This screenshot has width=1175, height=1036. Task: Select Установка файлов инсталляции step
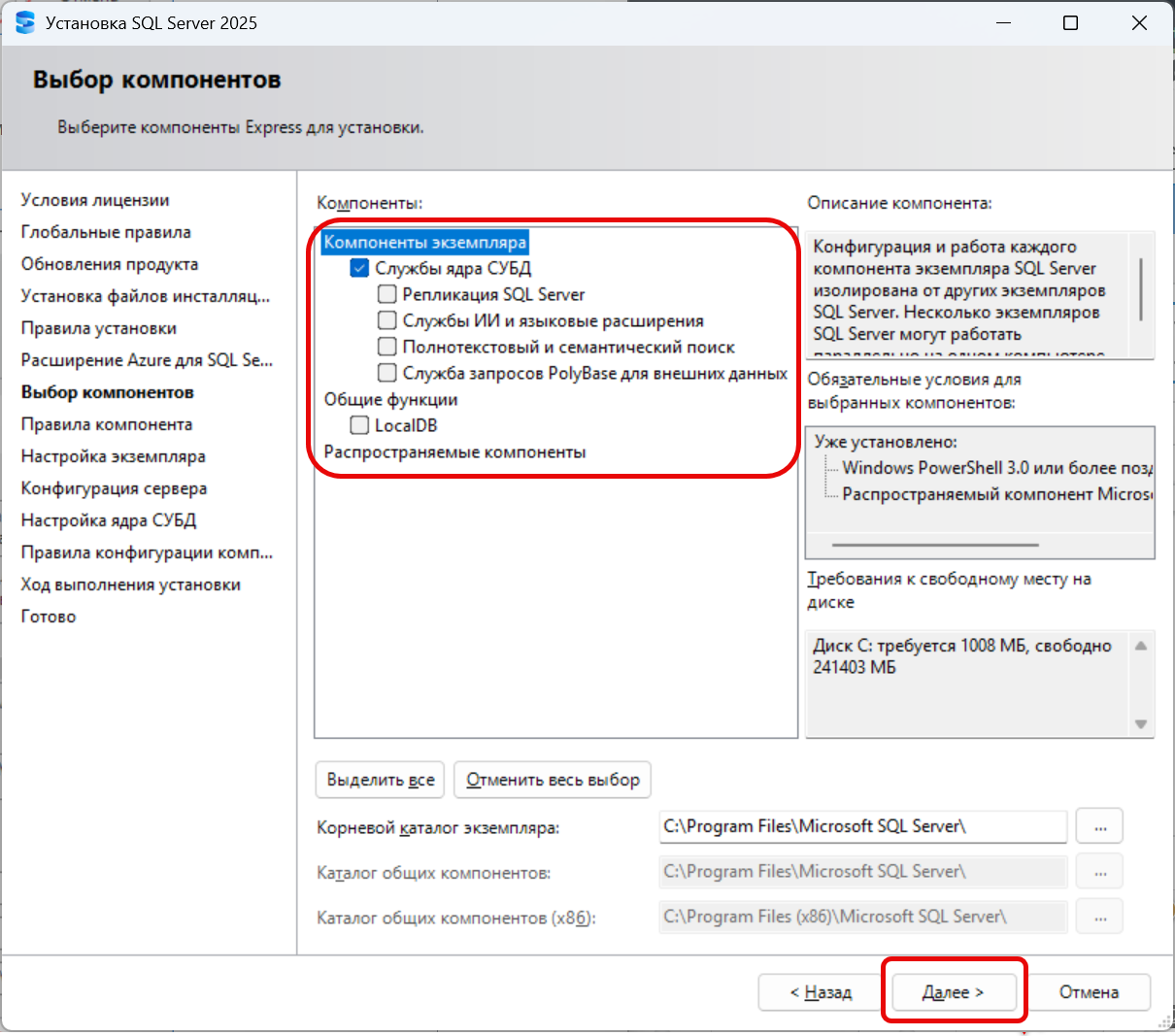pos(146,296)
